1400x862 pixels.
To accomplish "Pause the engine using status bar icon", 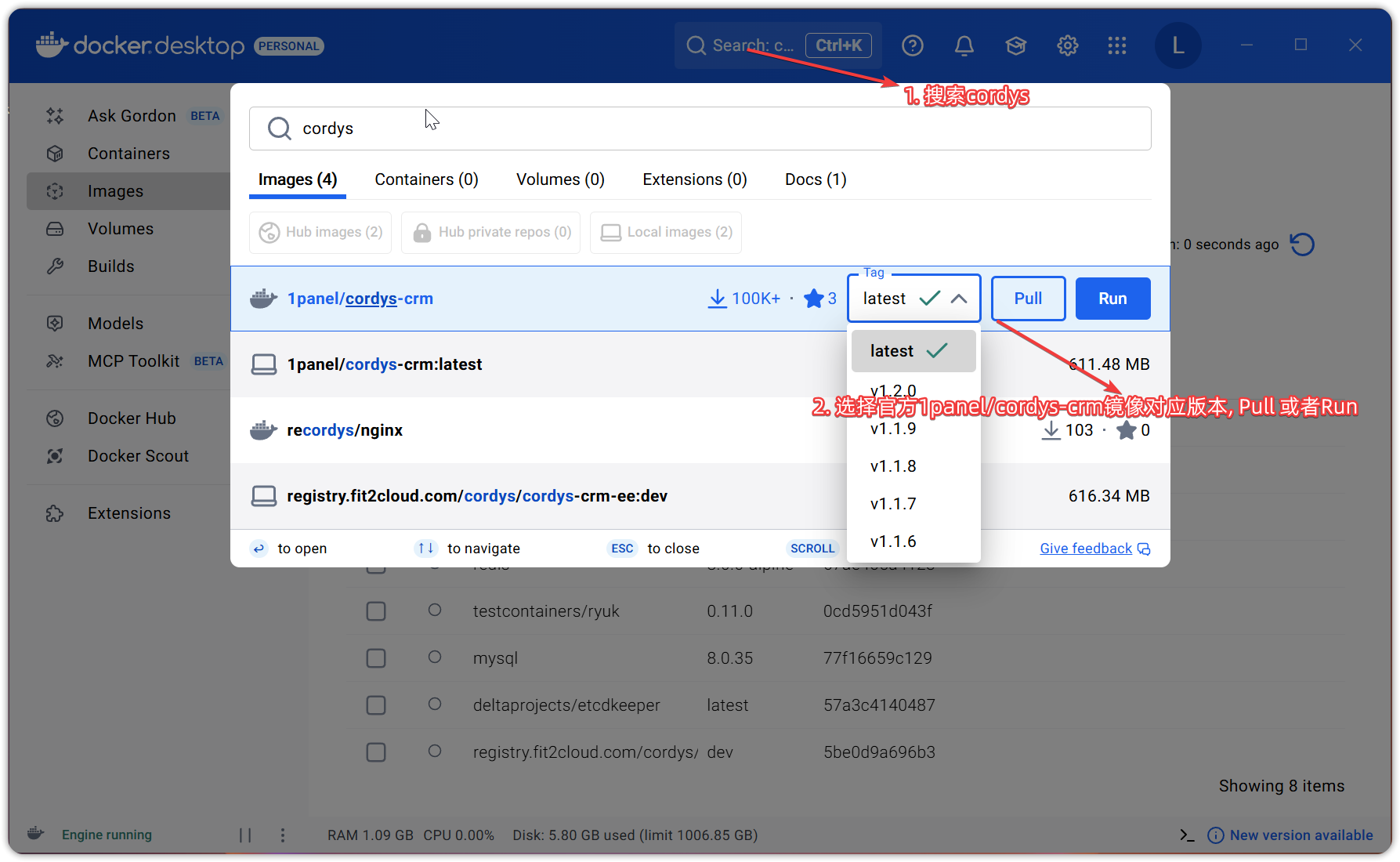I will point(245,835).
